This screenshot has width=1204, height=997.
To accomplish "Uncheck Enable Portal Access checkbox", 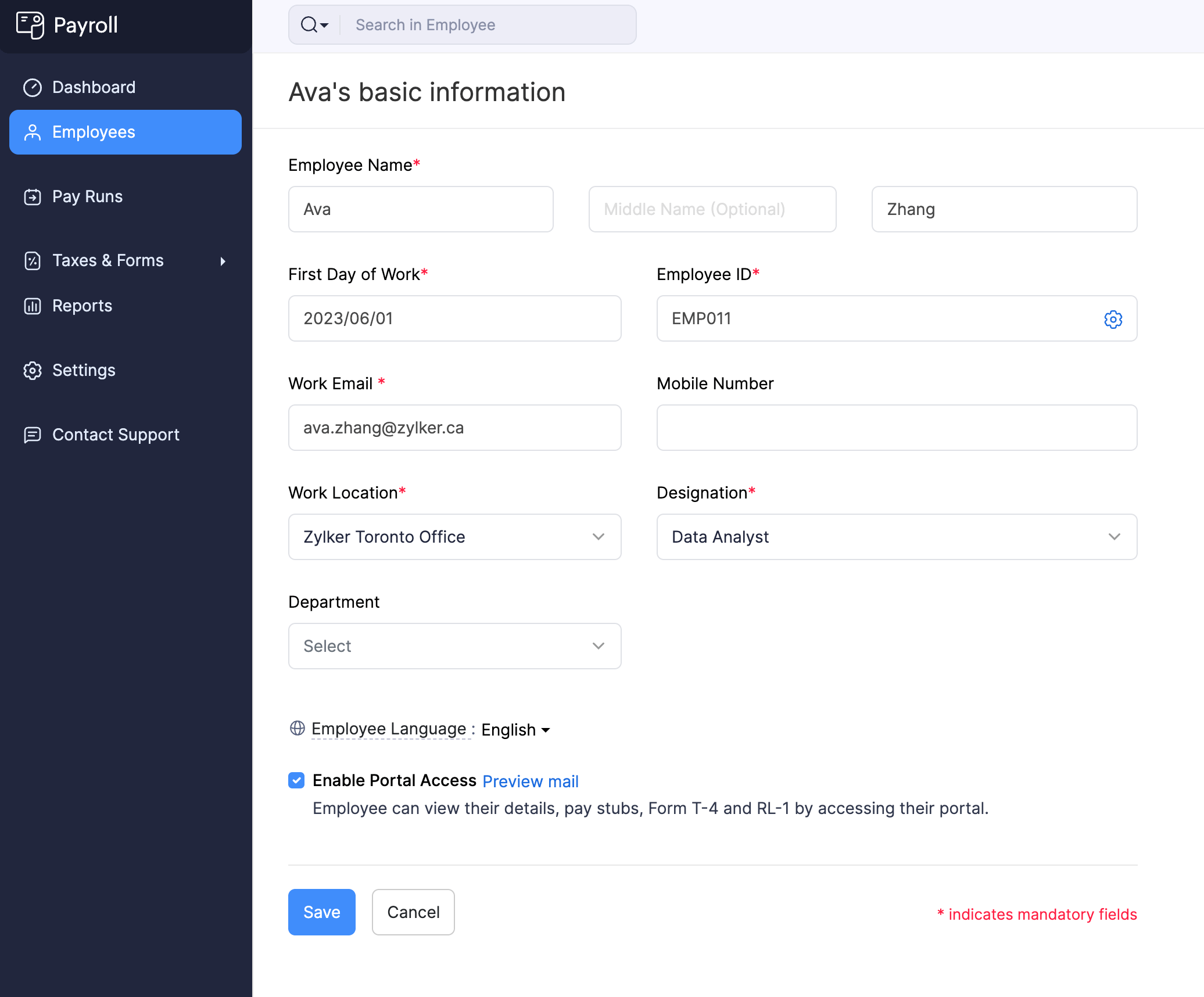I will click(296, 780).
